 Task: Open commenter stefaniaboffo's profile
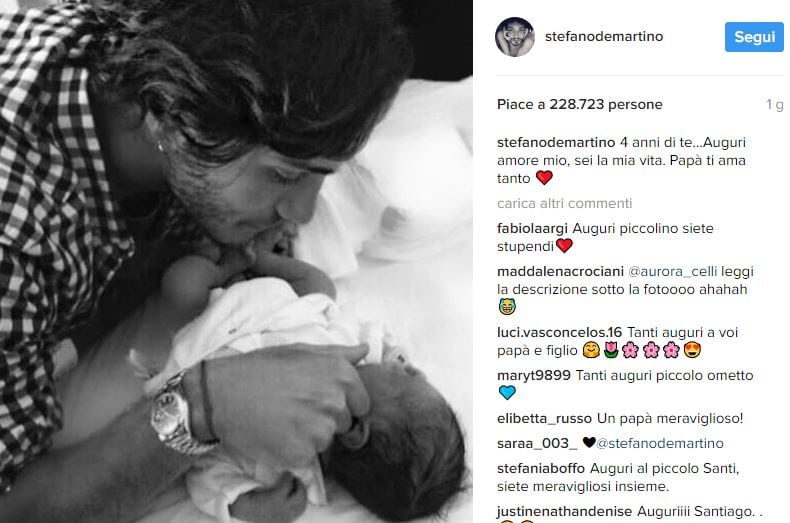541,469
